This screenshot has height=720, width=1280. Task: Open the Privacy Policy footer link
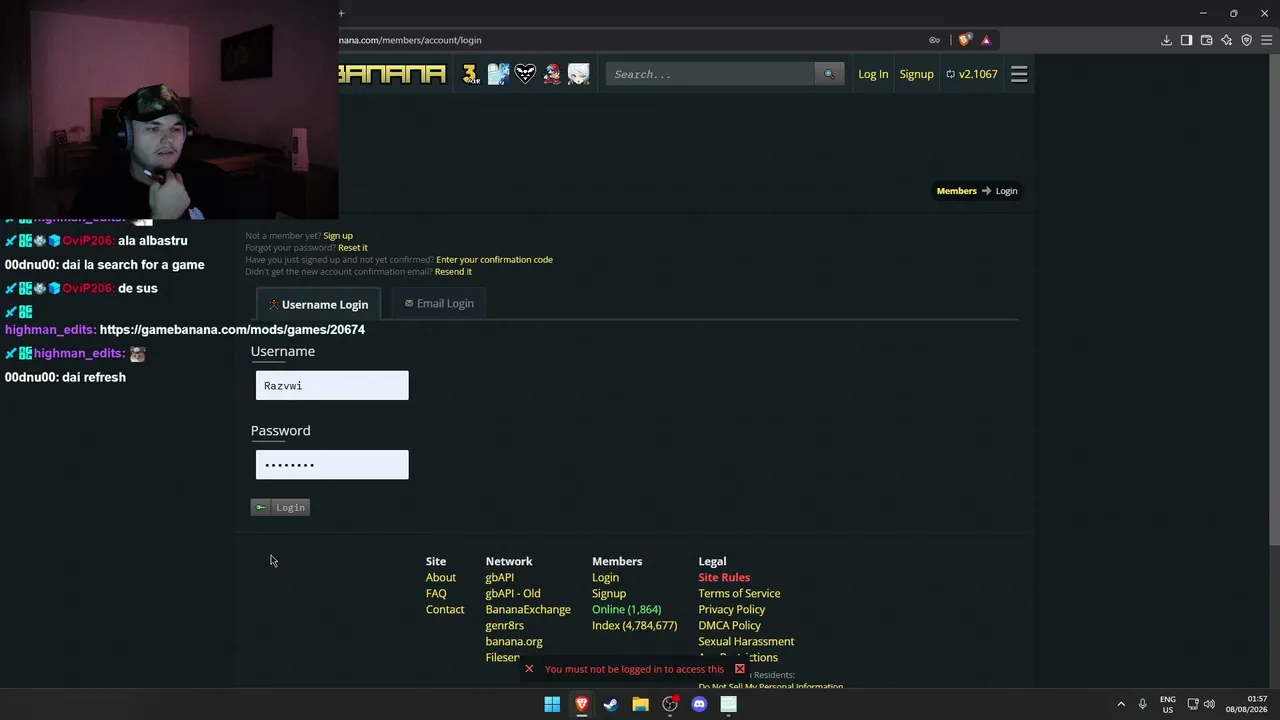point(731,609)
